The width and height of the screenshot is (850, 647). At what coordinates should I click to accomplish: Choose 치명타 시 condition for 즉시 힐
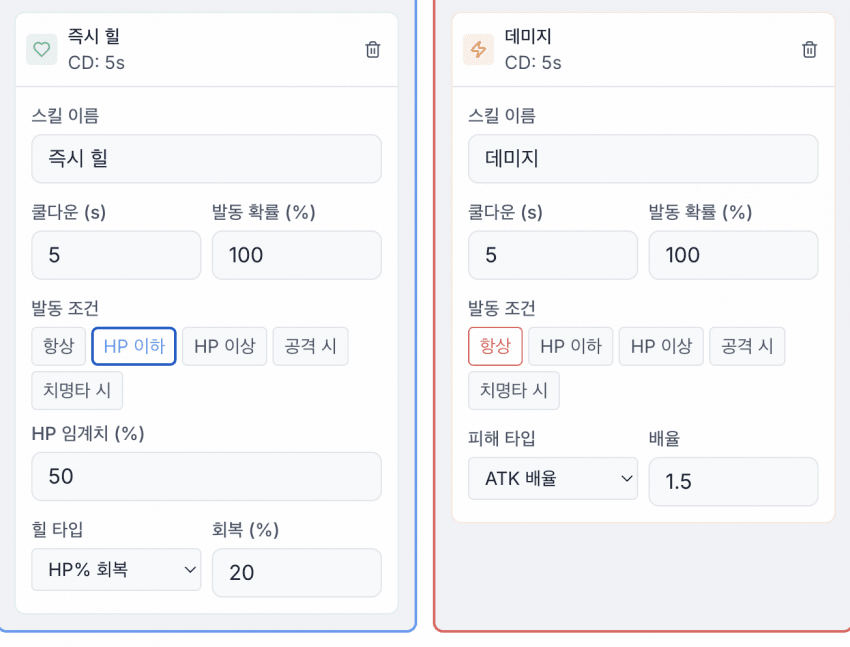77,390
